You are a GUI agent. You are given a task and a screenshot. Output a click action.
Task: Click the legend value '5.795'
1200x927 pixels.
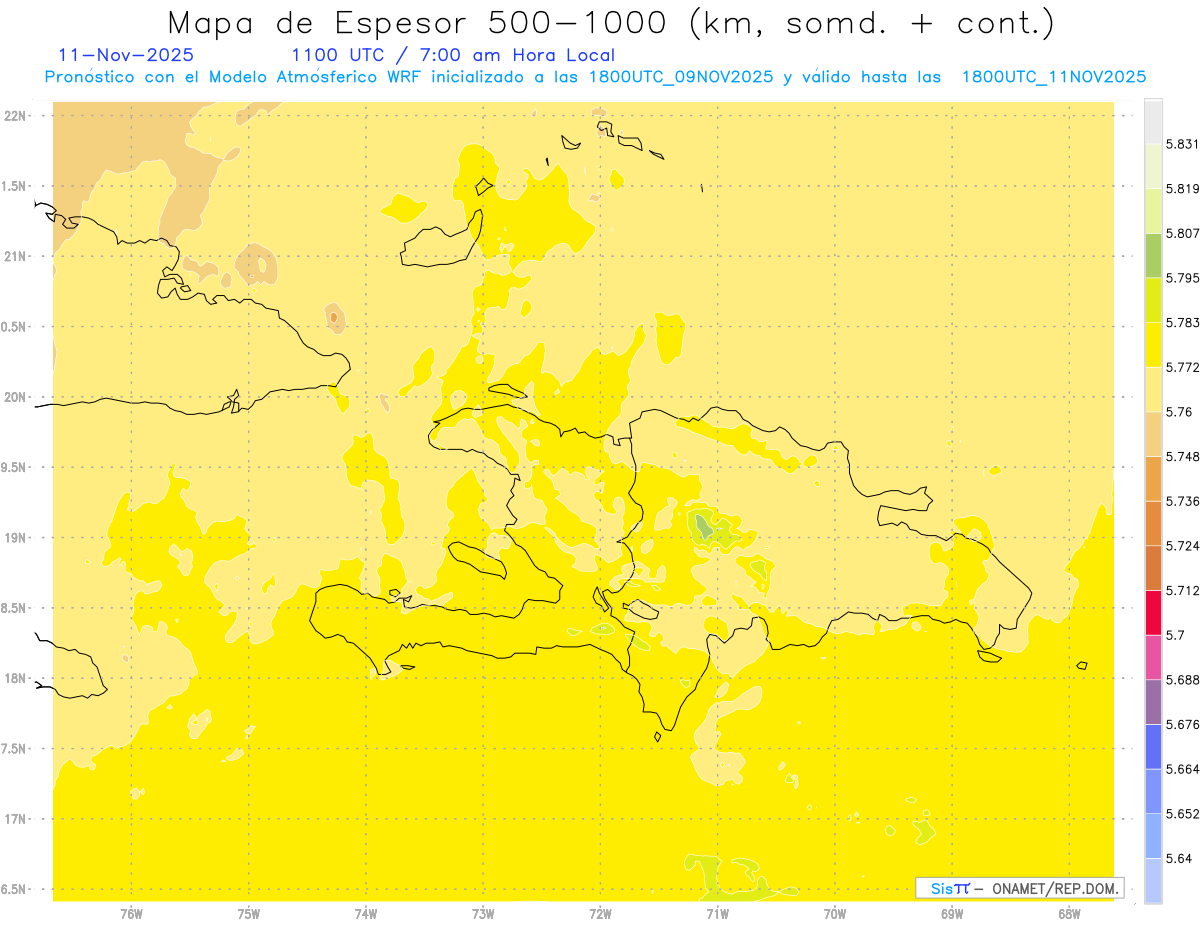coord(1182,278)
